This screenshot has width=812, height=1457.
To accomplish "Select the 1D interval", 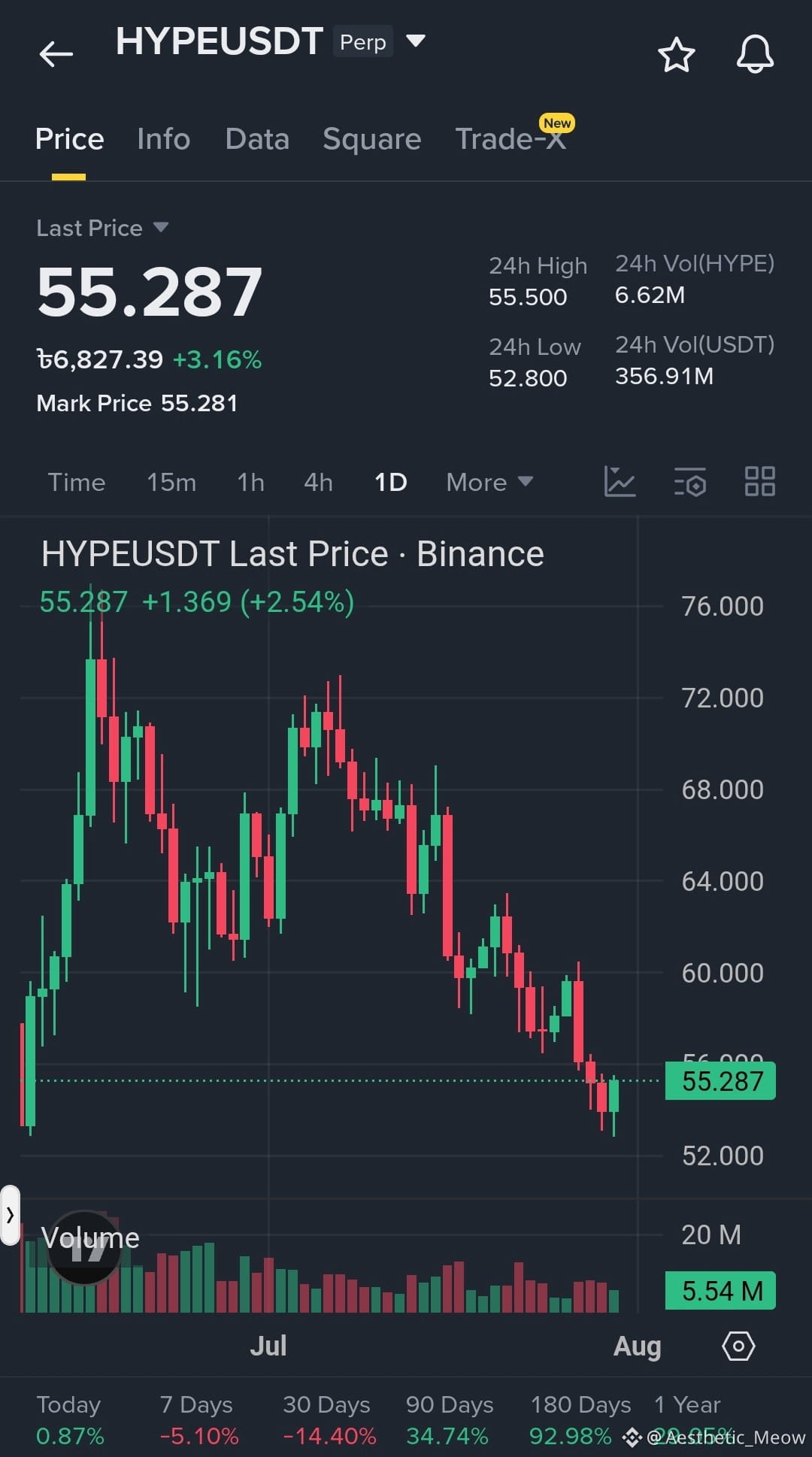I will coord(391,482).
